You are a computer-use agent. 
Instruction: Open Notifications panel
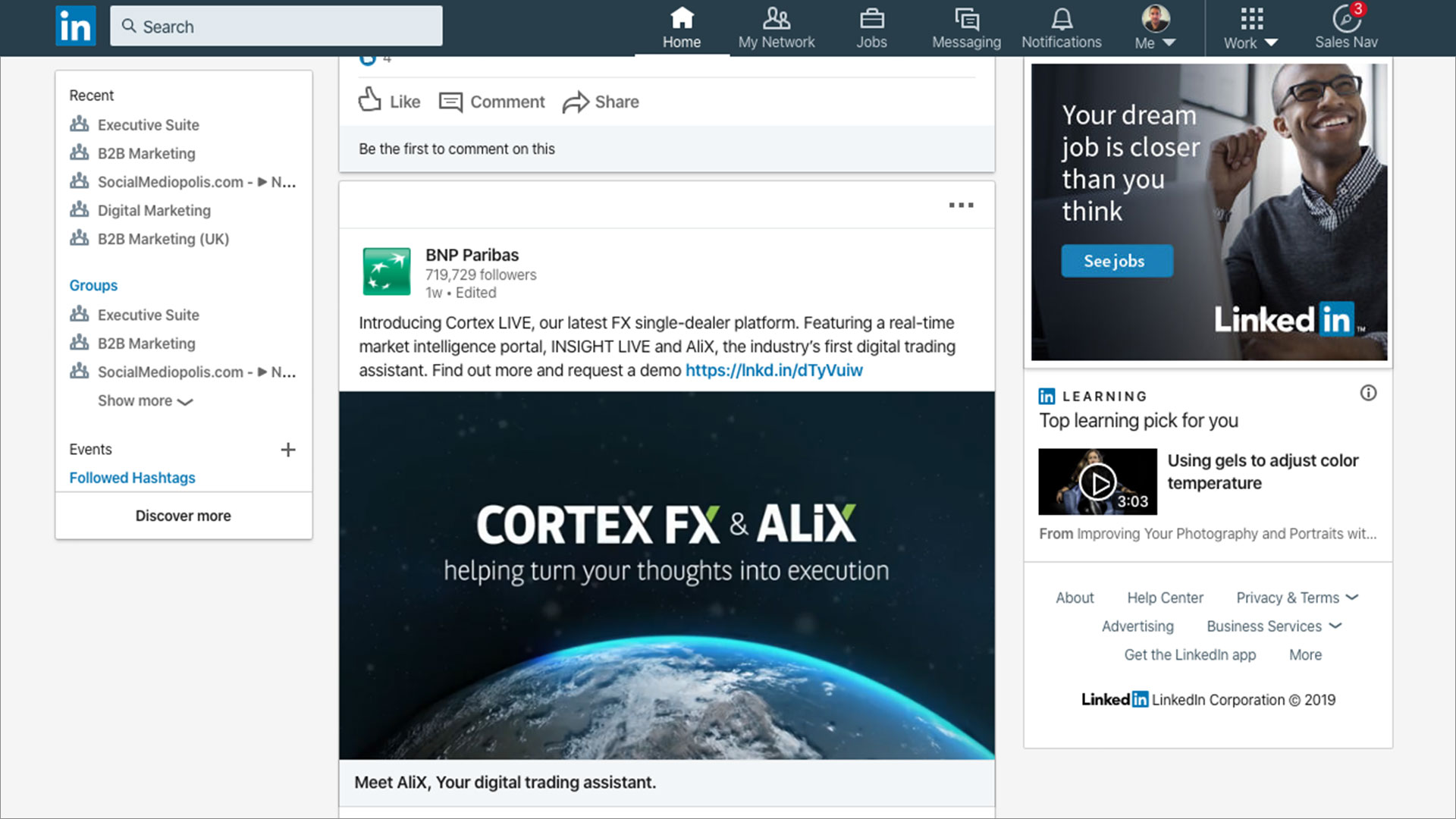point(1061,27)
